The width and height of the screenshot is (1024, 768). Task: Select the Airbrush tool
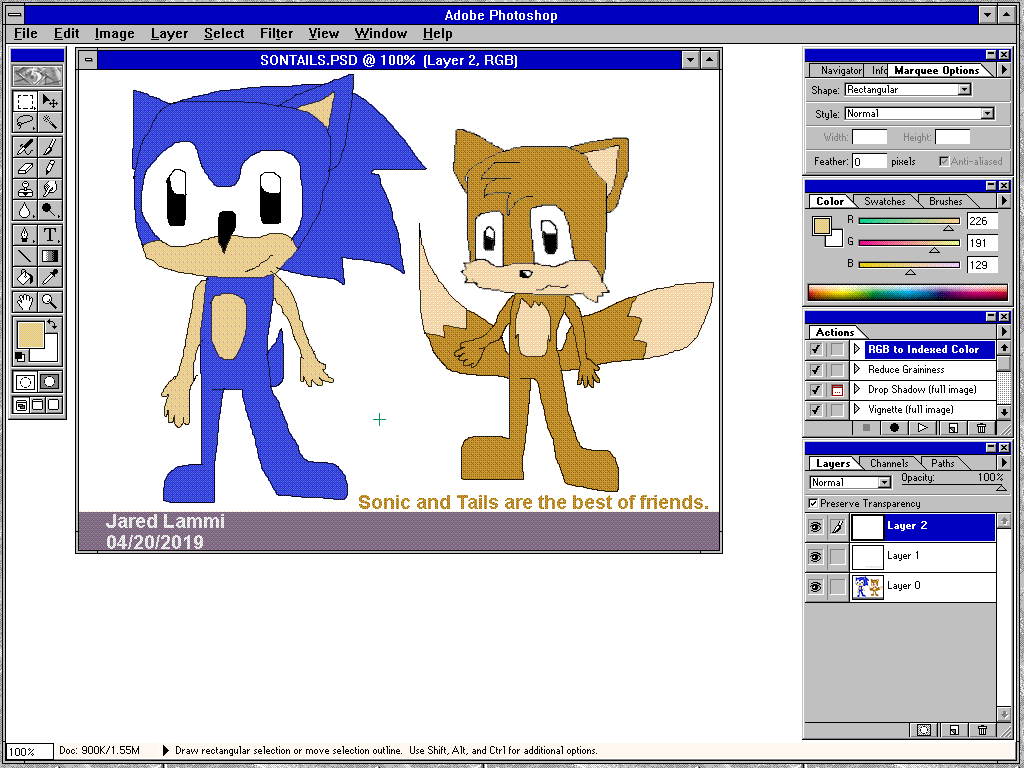coord(25,147)
